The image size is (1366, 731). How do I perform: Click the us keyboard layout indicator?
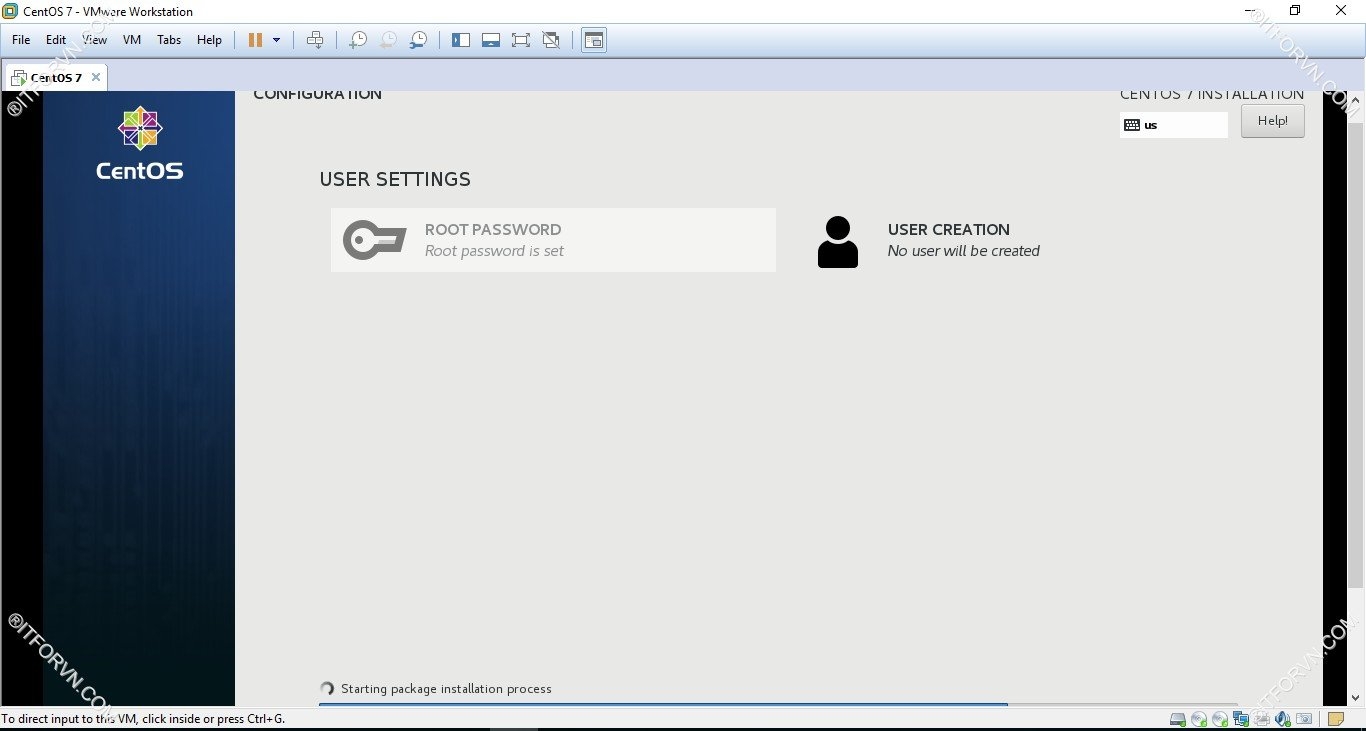pos(1174,125)
